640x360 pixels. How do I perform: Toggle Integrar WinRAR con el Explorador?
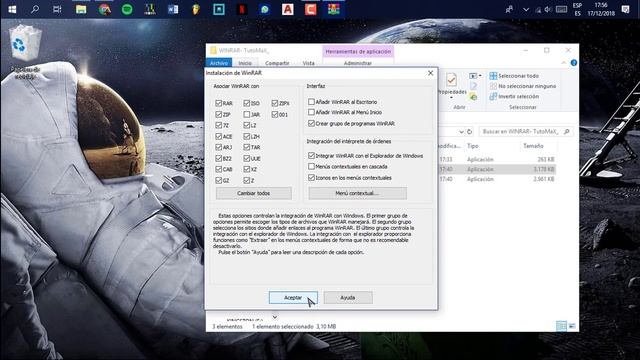coord(311,156)
